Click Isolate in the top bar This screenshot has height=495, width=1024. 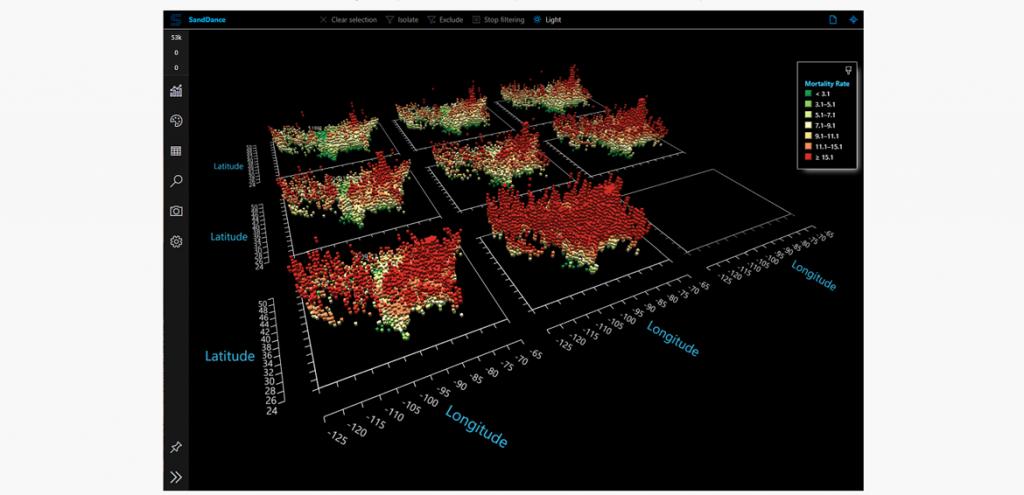click(x=401, y=19)
